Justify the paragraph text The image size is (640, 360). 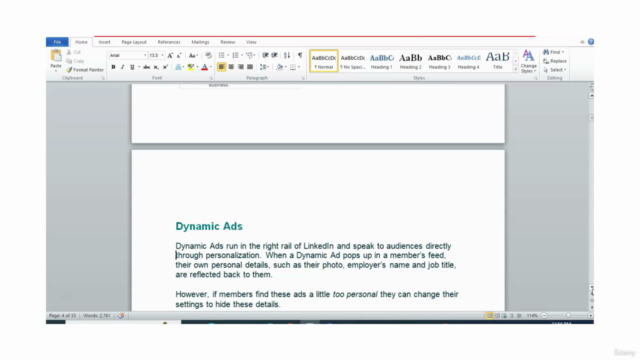(x=250, y=67)
